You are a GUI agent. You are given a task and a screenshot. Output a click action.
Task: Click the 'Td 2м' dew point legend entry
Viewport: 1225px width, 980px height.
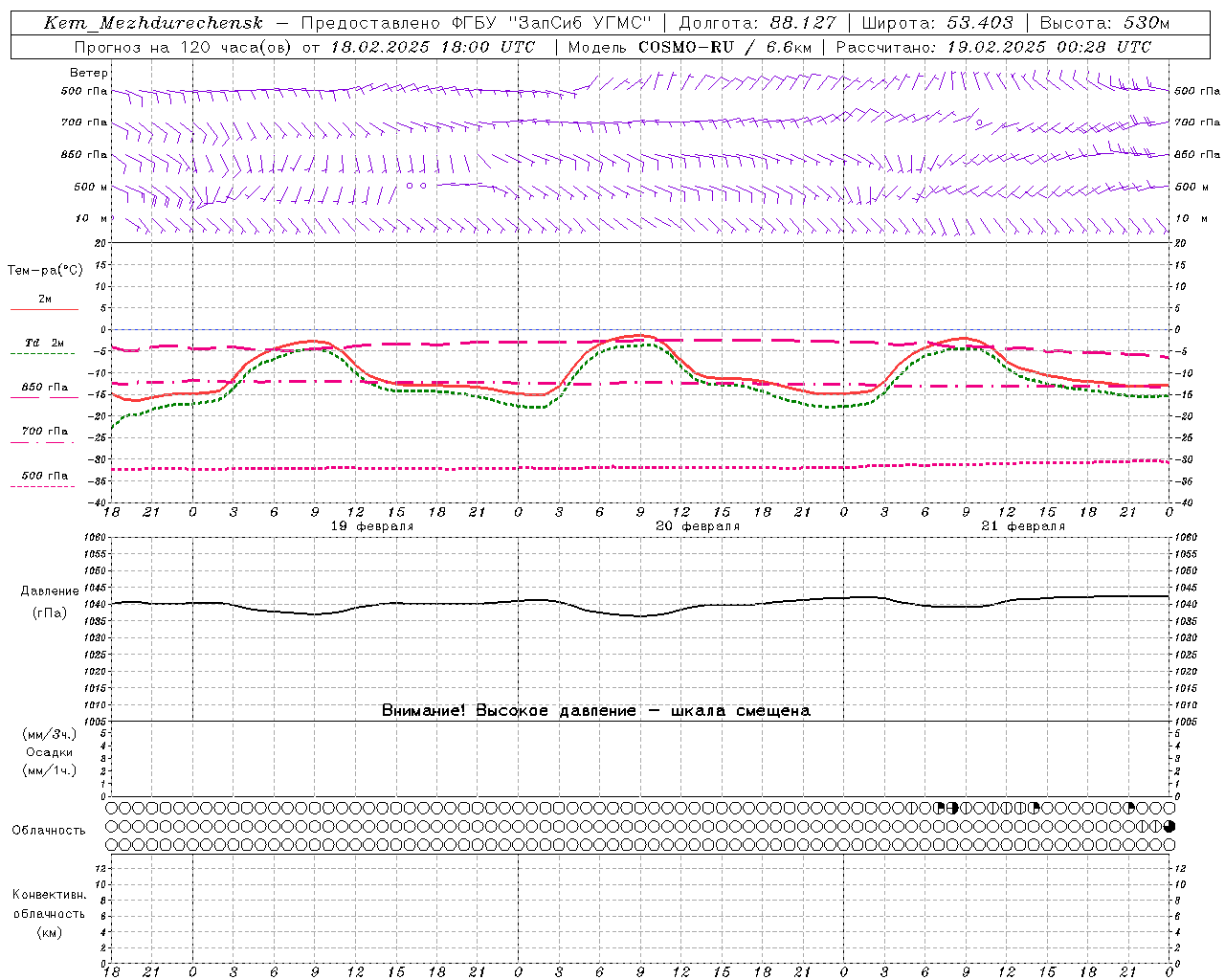pyautogui.click(x=45, y=343)
